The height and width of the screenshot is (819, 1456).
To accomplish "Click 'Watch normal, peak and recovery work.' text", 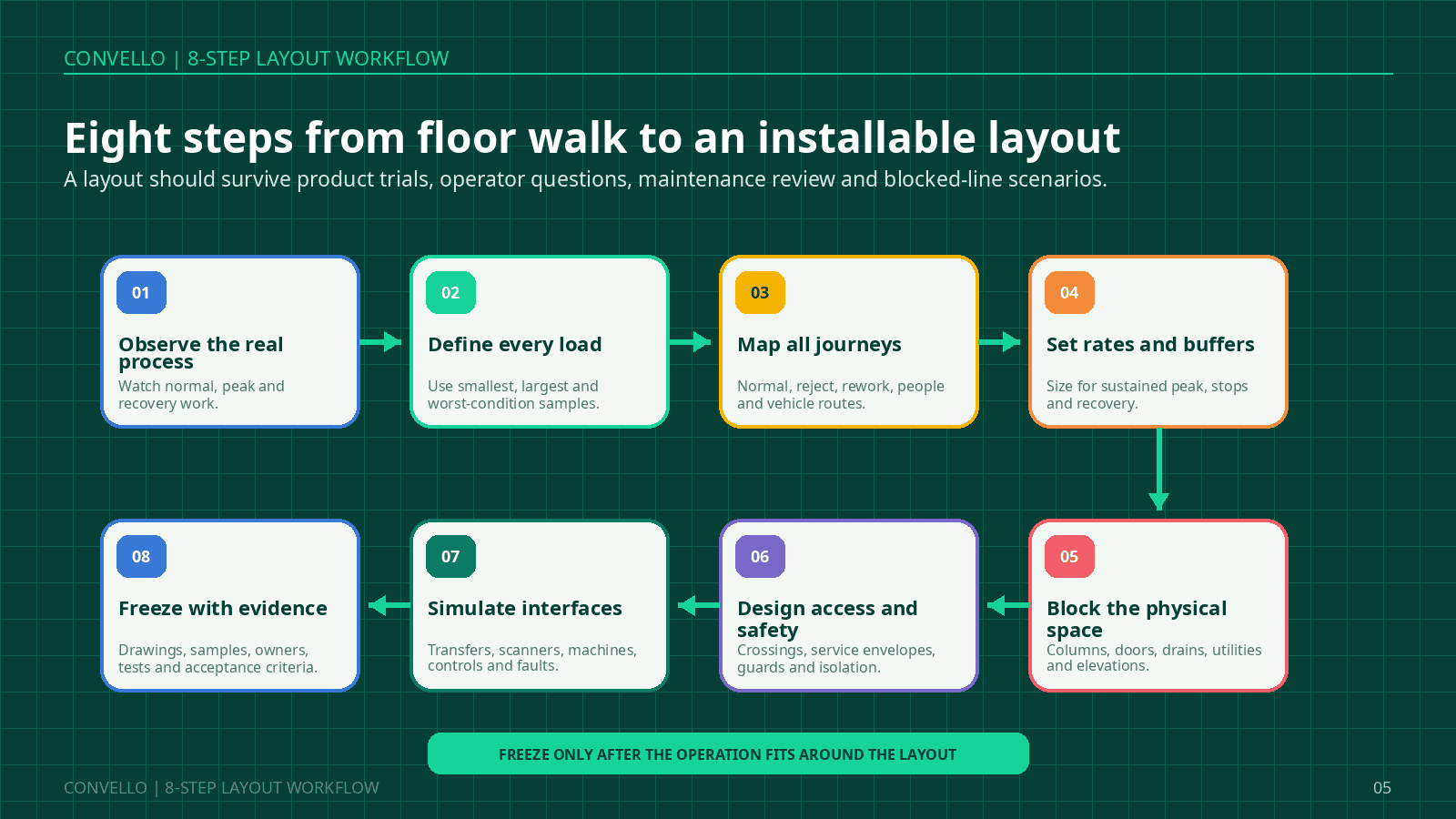I will pos(201,395).
